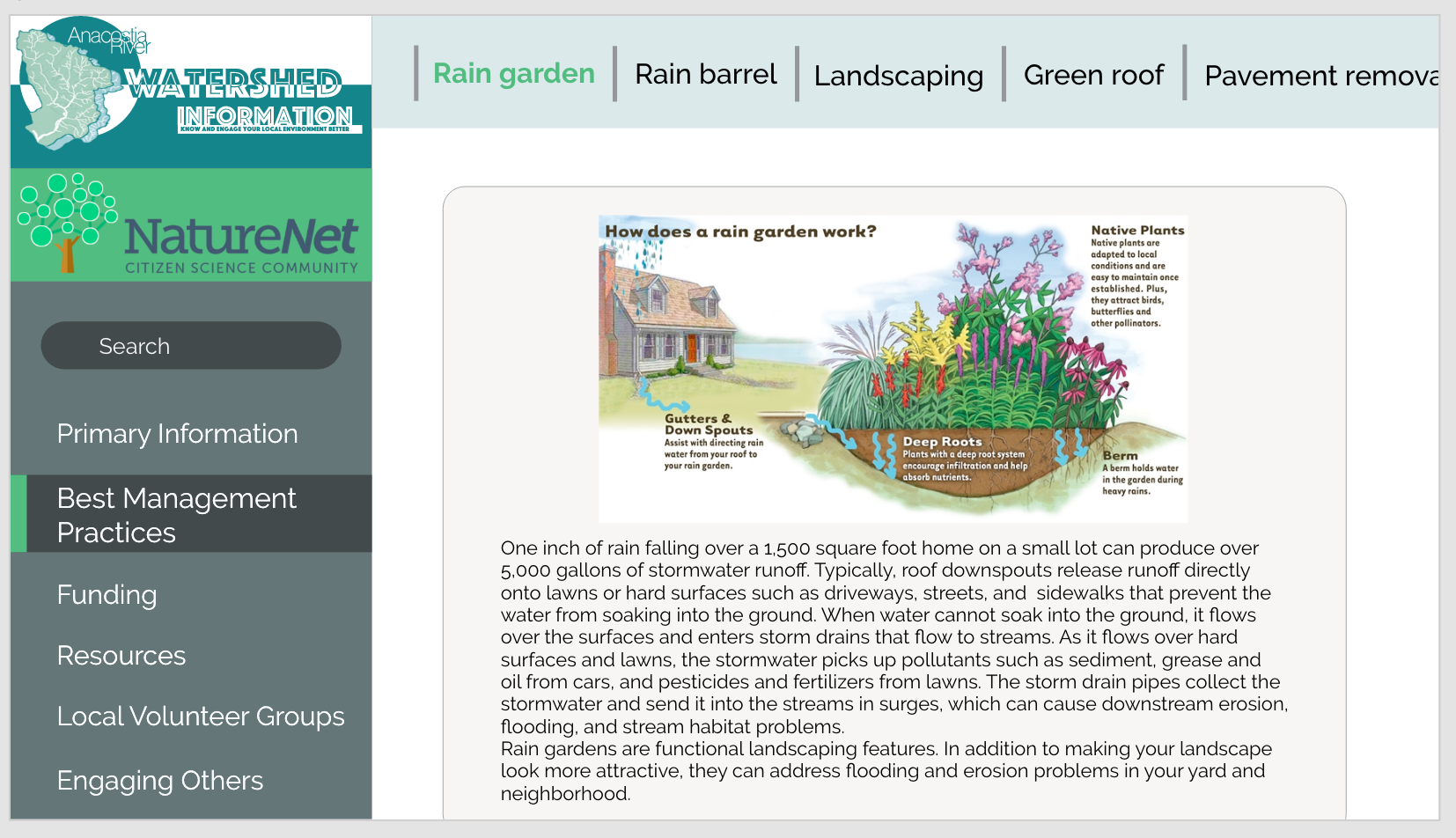This screenshot has width=1456, height=838.
Task: Click into the Search field
Action: pos(191,345)
